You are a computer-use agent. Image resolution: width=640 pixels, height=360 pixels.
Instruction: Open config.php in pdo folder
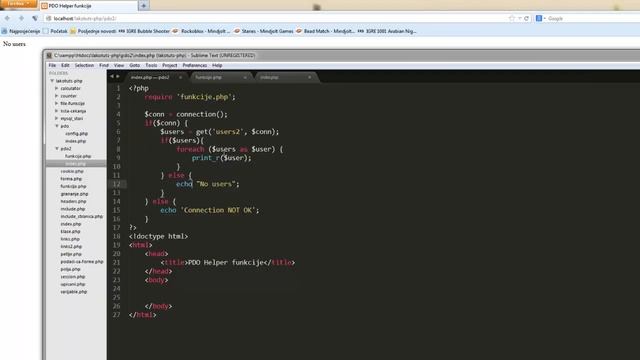(x=76, y=133)
